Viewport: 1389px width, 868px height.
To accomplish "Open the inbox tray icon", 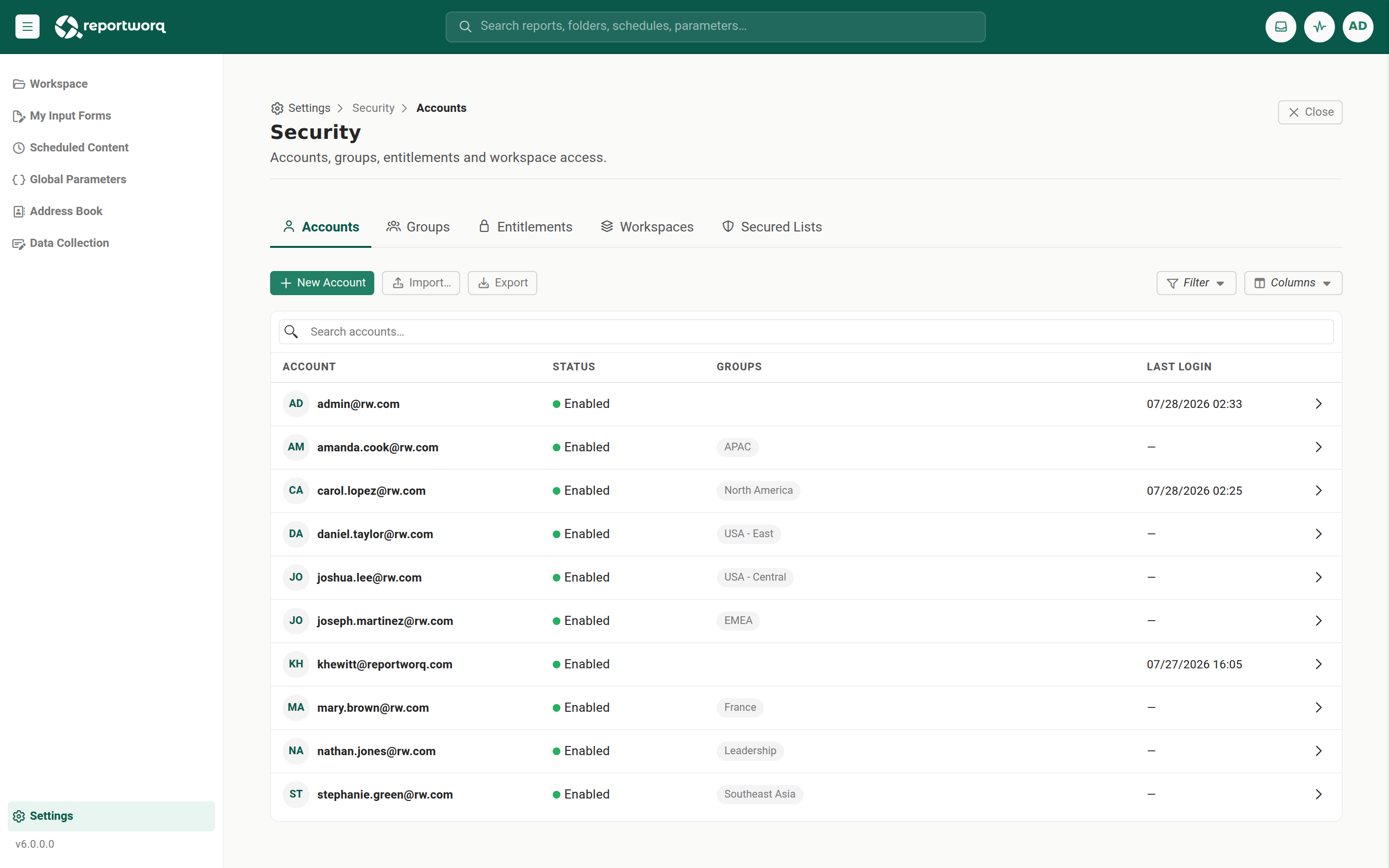I will pyautogui.click(x=1280, y=27).
